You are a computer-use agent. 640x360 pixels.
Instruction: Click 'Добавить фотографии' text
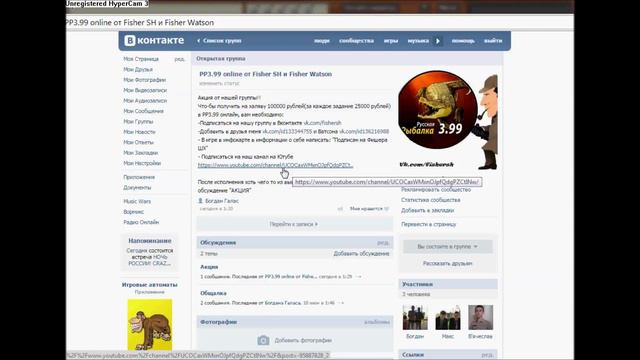[303, 340]
